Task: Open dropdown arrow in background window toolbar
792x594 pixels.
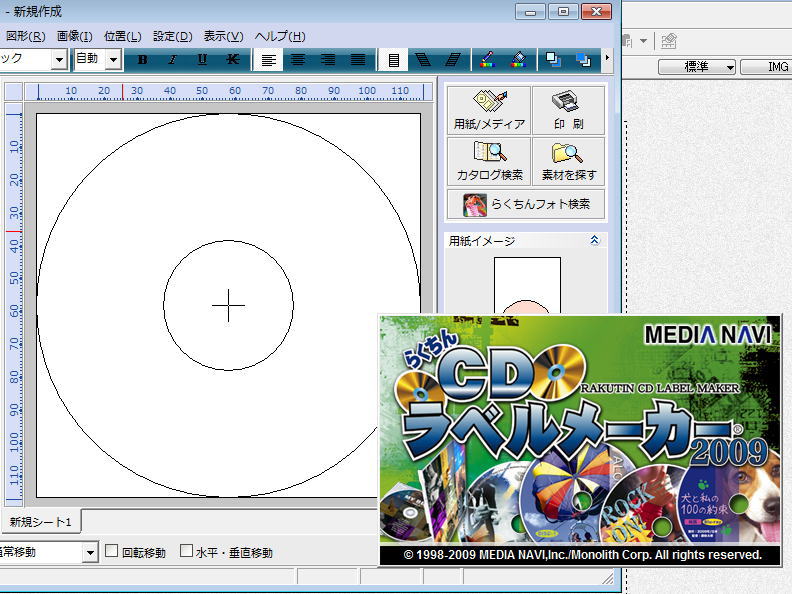Action: click(644, 40)
